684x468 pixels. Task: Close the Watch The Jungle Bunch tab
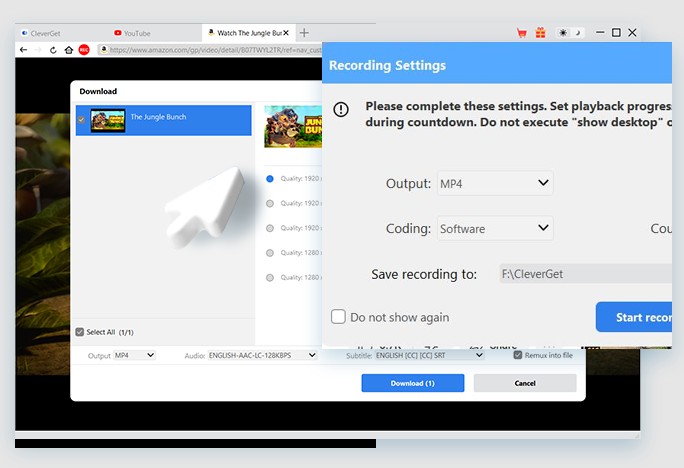click(286, 33)
